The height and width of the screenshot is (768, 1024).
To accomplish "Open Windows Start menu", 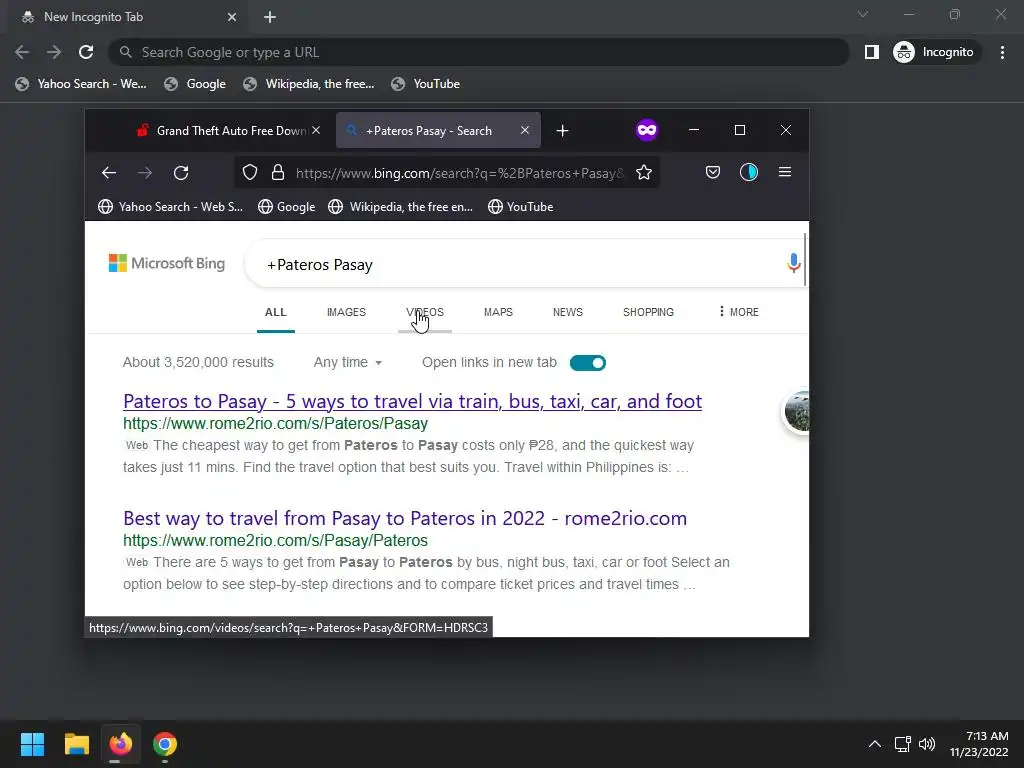I will tap(32, 744).
